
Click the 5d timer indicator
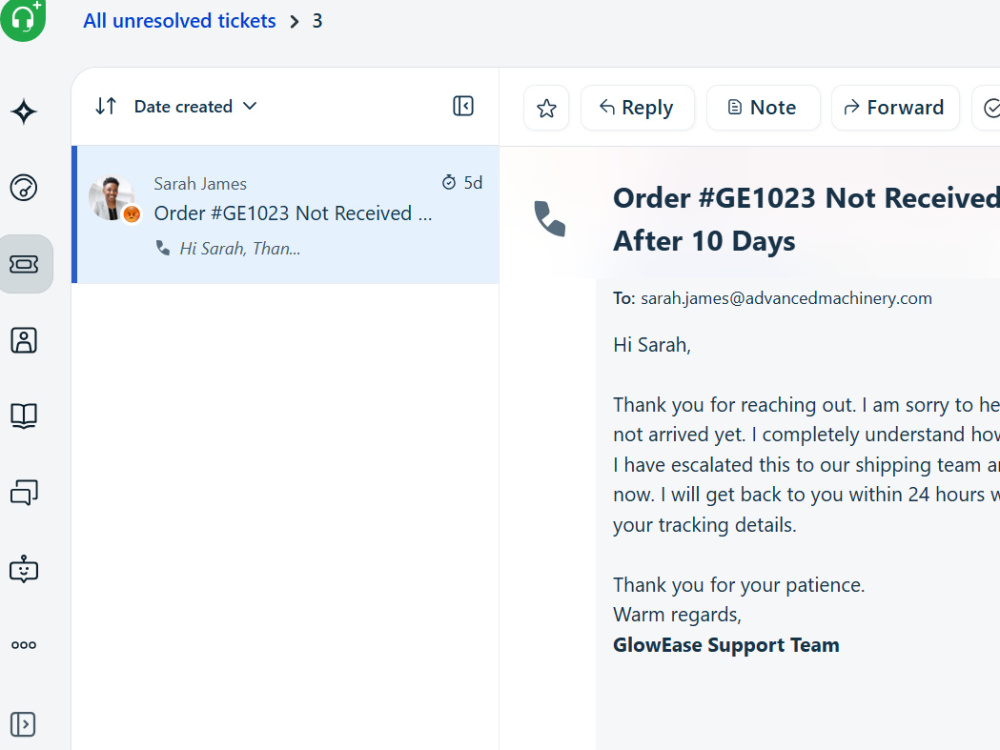pyautogui.click(x=462, y=183)
